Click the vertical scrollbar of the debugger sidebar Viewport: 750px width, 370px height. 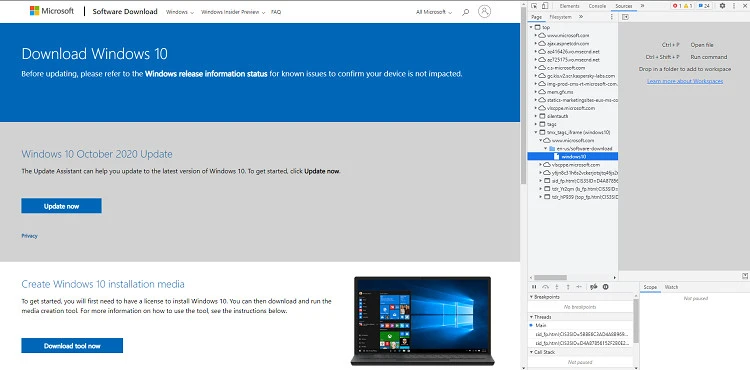636,320
